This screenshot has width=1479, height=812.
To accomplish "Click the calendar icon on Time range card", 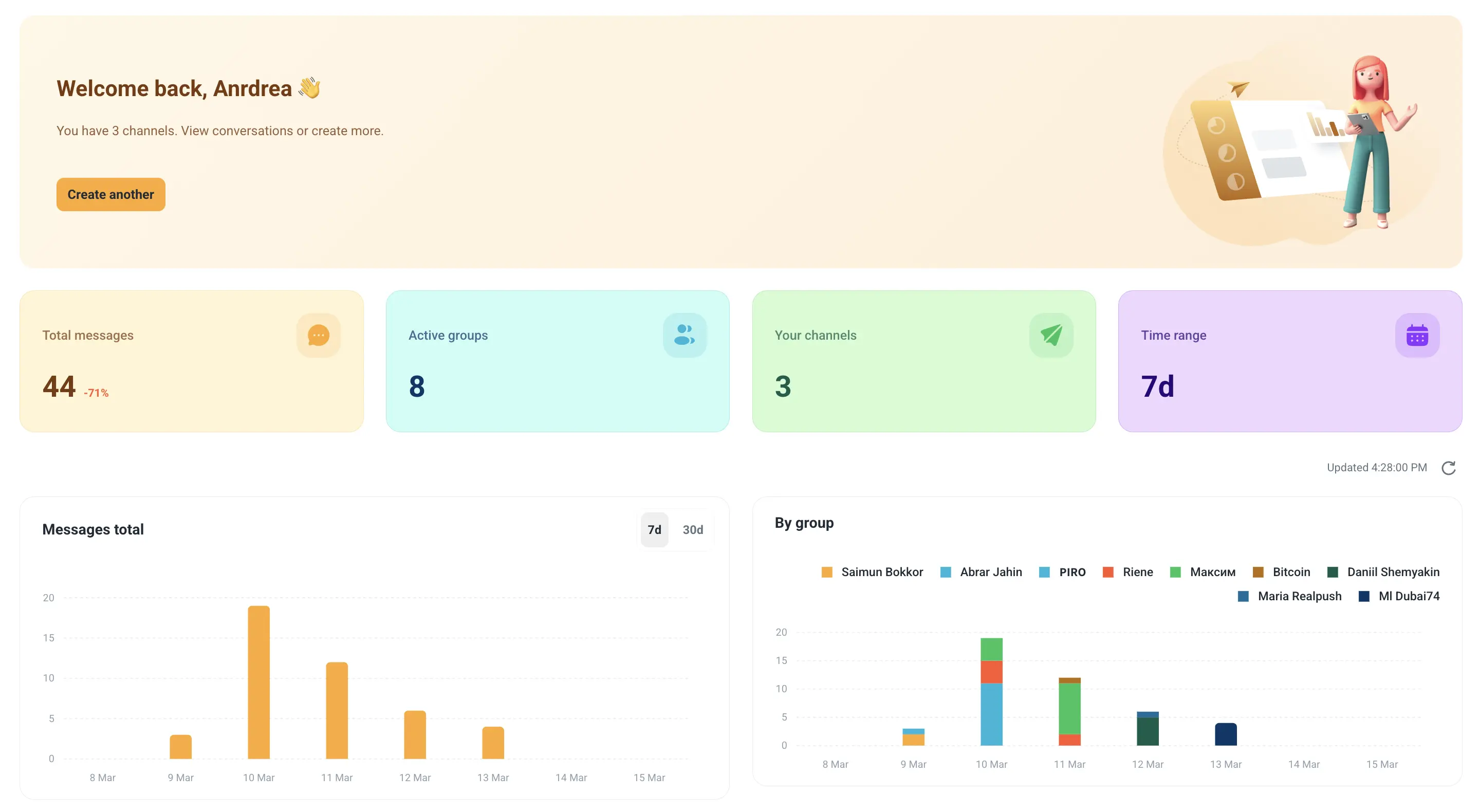I will tap(1417, 336).
